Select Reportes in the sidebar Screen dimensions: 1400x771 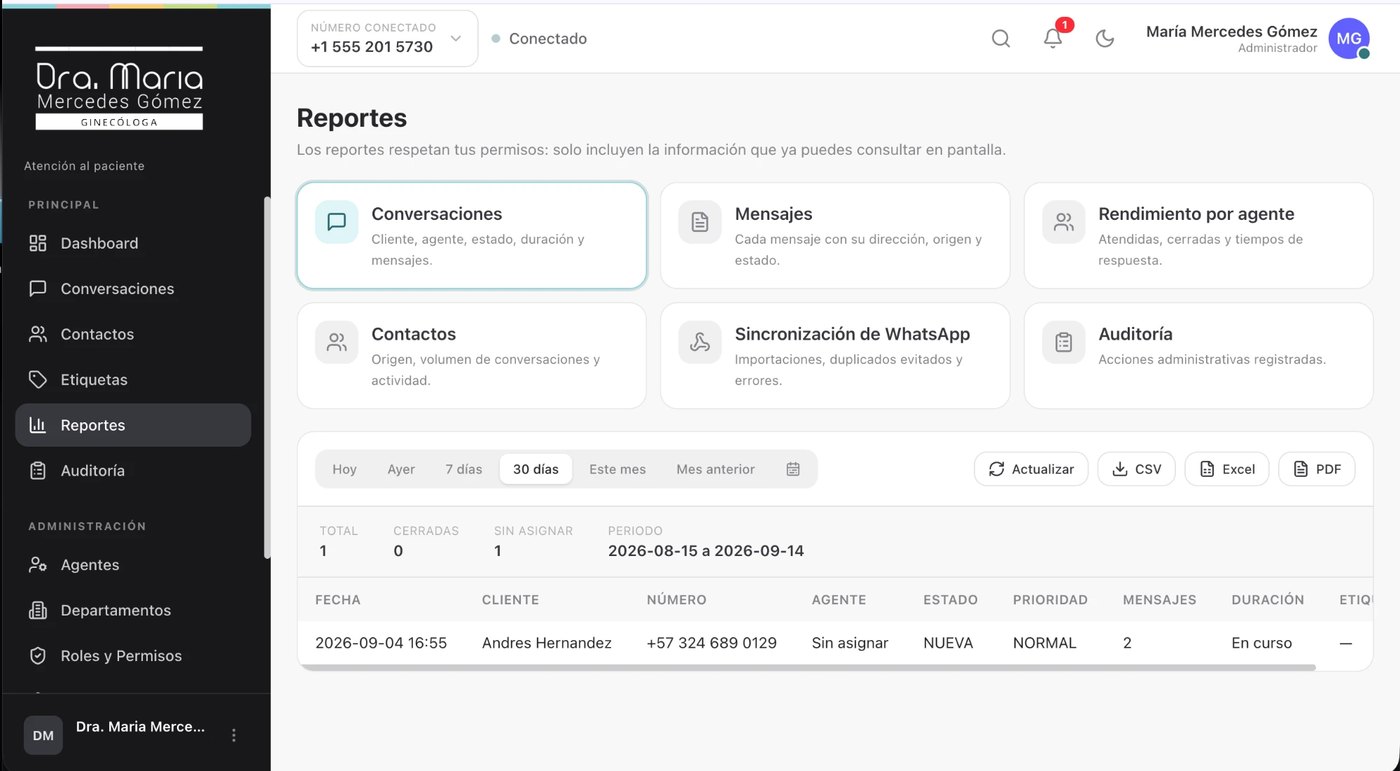tap(133, 425)
